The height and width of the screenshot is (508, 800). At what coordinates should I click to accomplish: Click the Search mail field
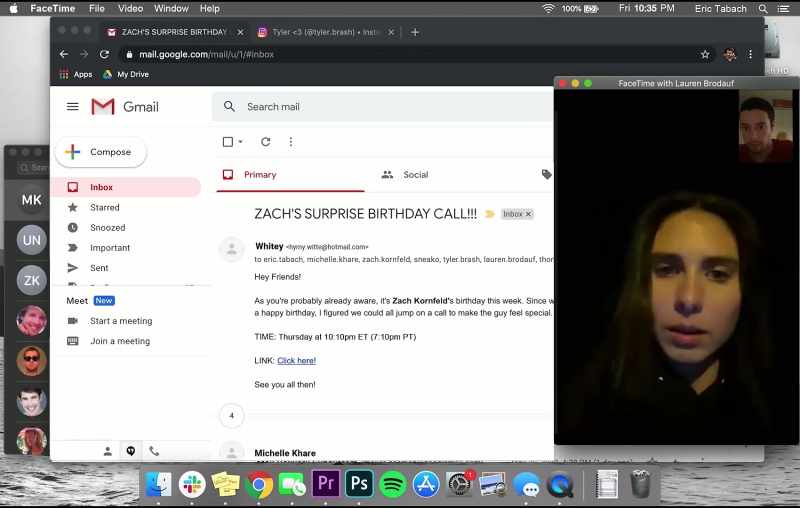click(383, 107)
